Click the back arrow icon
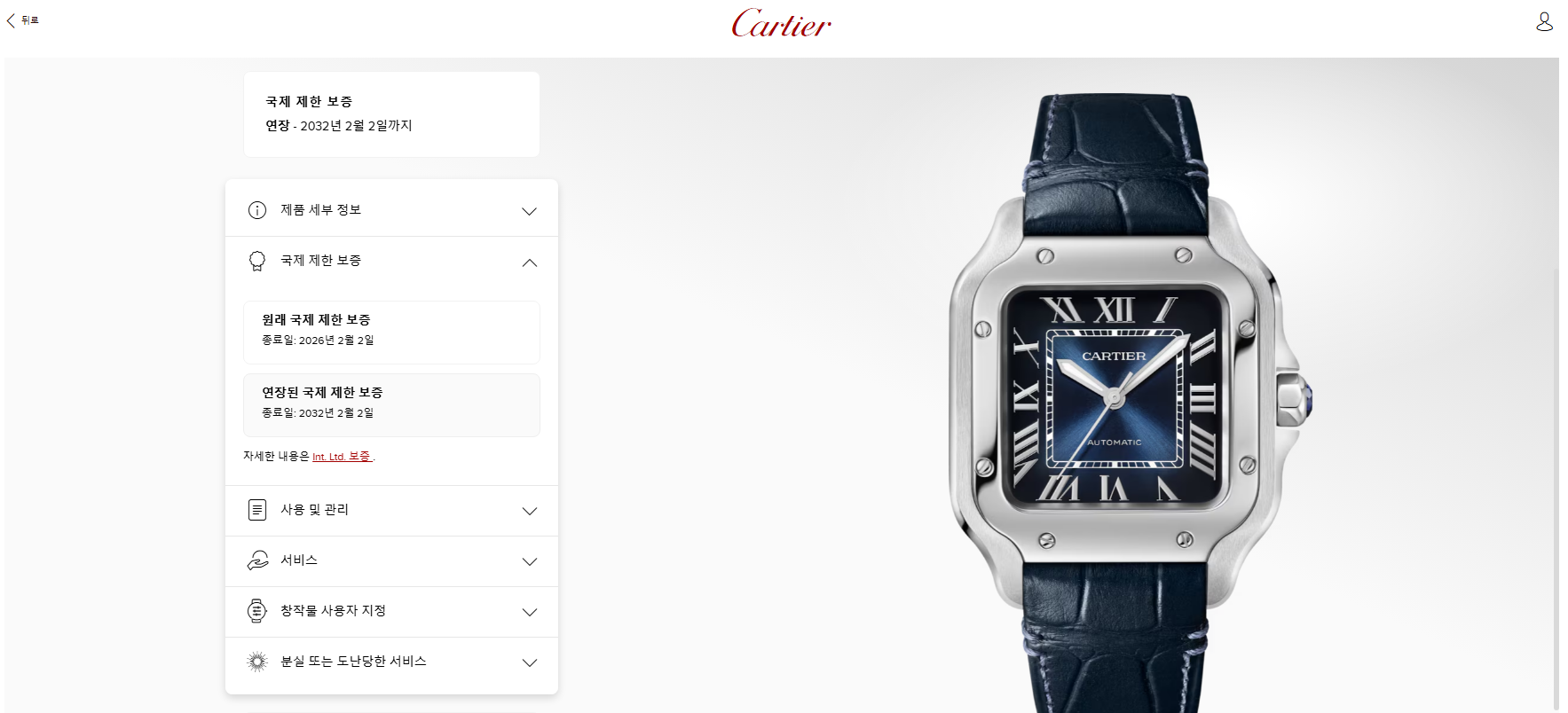 [11, 20]
